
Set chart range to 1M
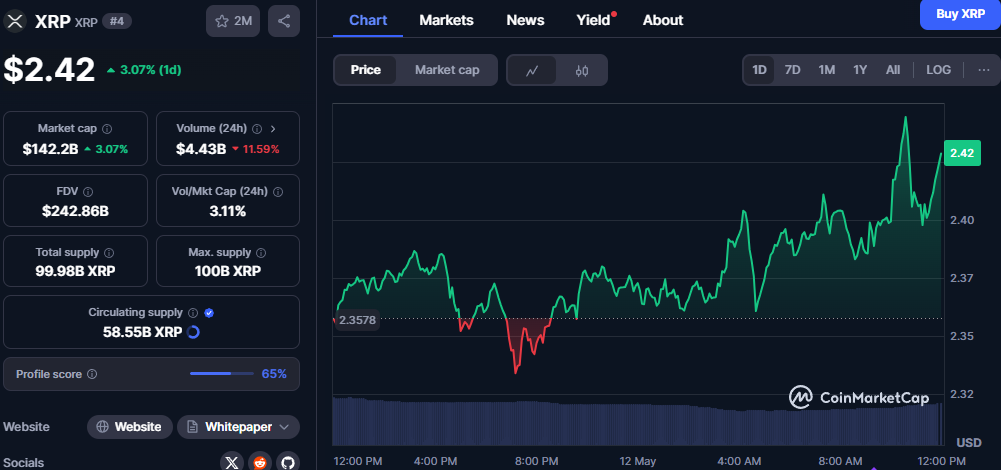(827, 70)
